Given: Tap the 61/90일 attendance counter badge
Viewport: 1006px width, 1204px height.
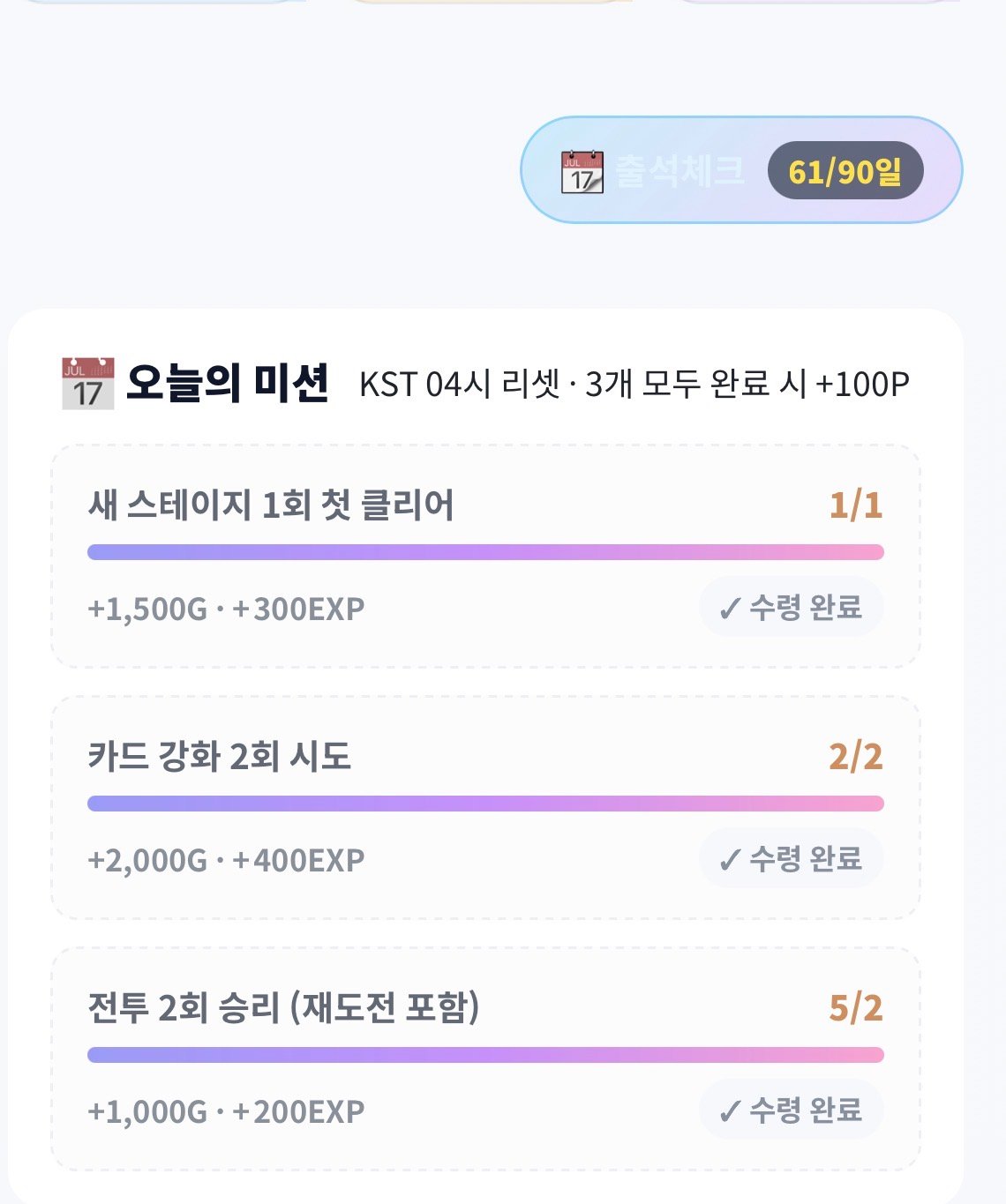Looking at the screenshot, I should click(845, 170).
